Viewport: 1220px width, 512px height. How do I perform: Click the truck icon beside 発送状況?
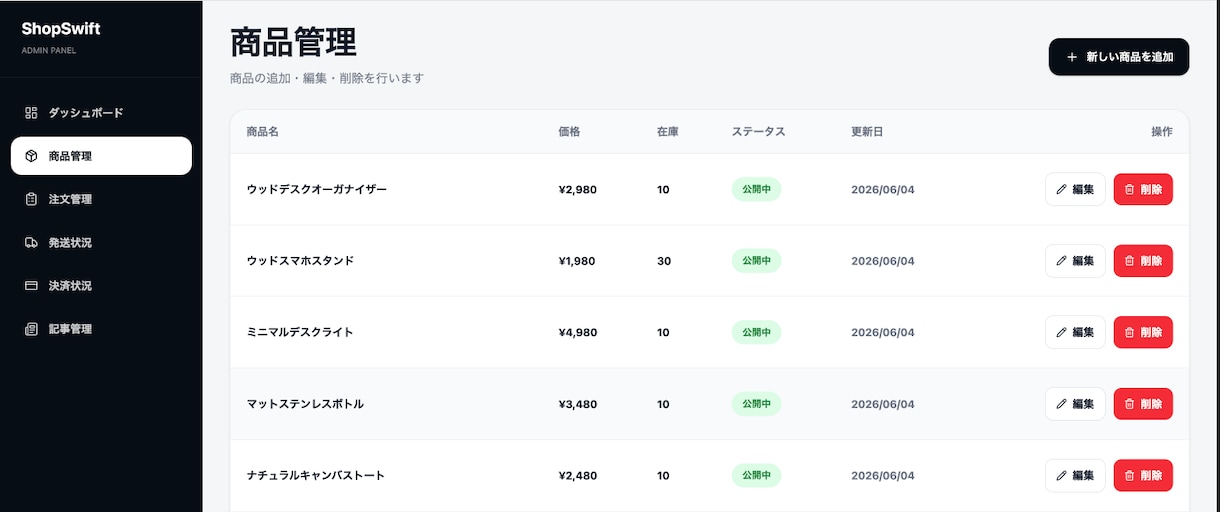click(31, 242)
